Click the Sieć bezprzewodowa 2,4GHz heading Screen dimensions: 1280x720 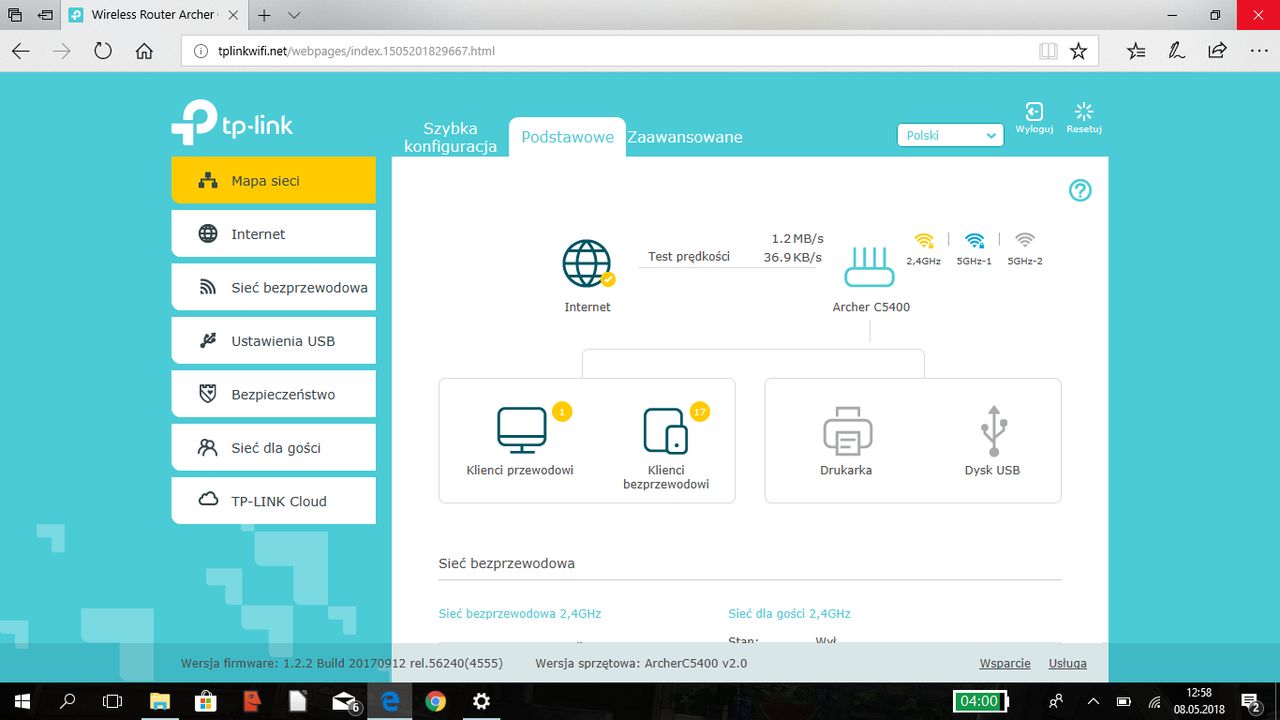coord(520,613)
